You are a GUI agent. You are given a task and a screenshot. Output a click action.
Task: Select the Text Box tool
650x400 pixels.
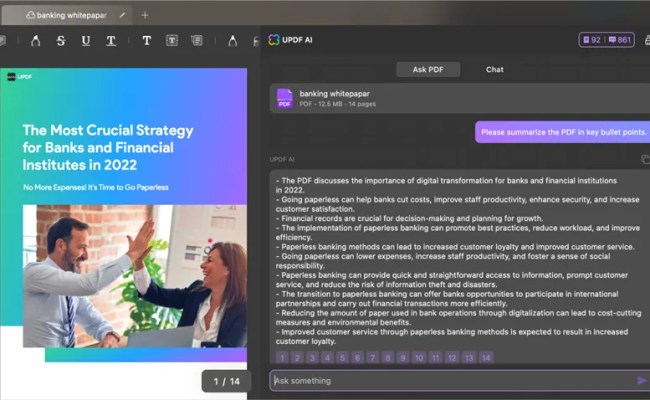tap(172, 40)
